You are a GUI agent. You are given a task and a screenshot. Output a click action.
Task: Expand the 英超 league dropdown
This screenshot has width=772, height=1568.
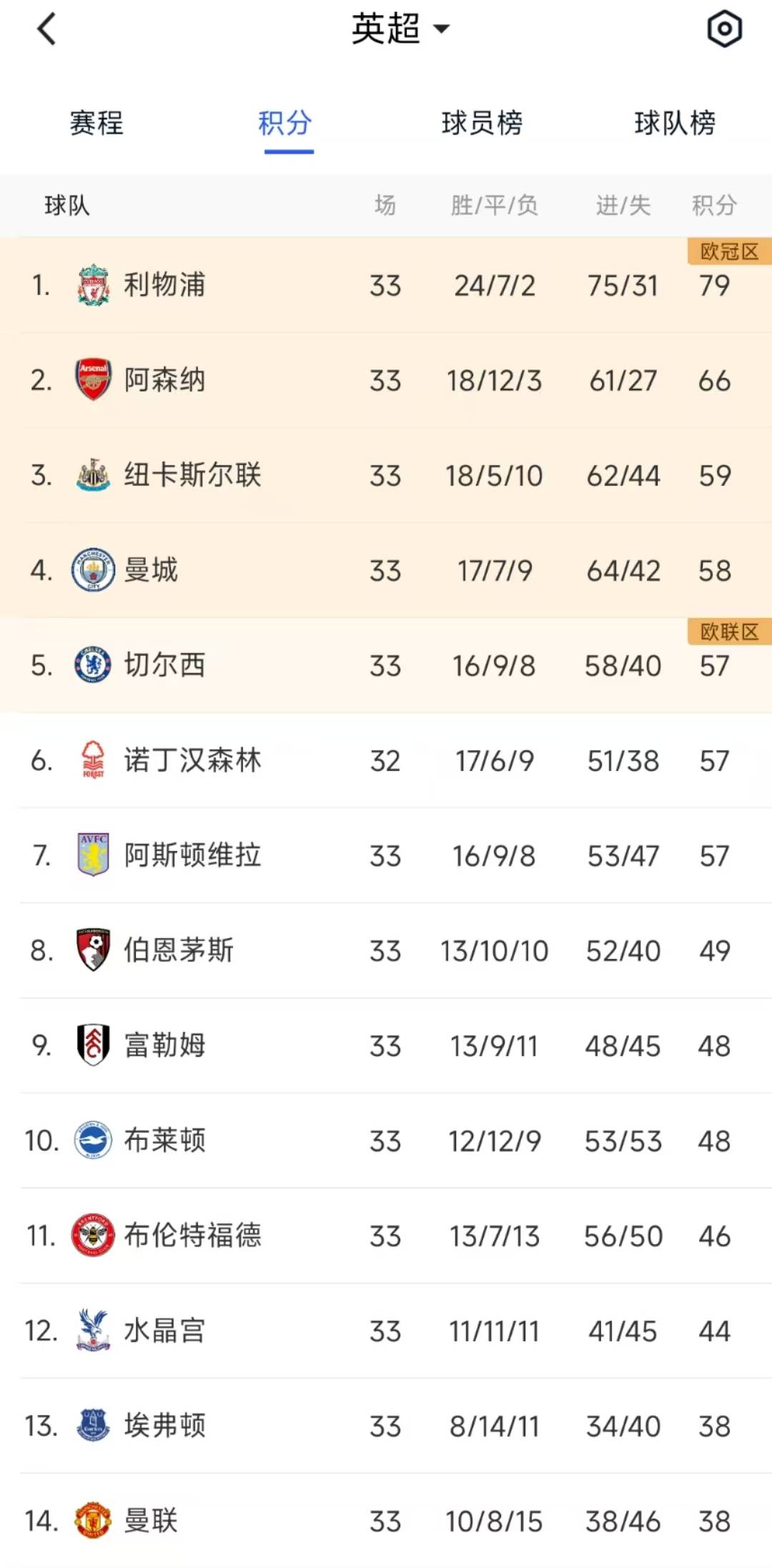pos(400,29)
